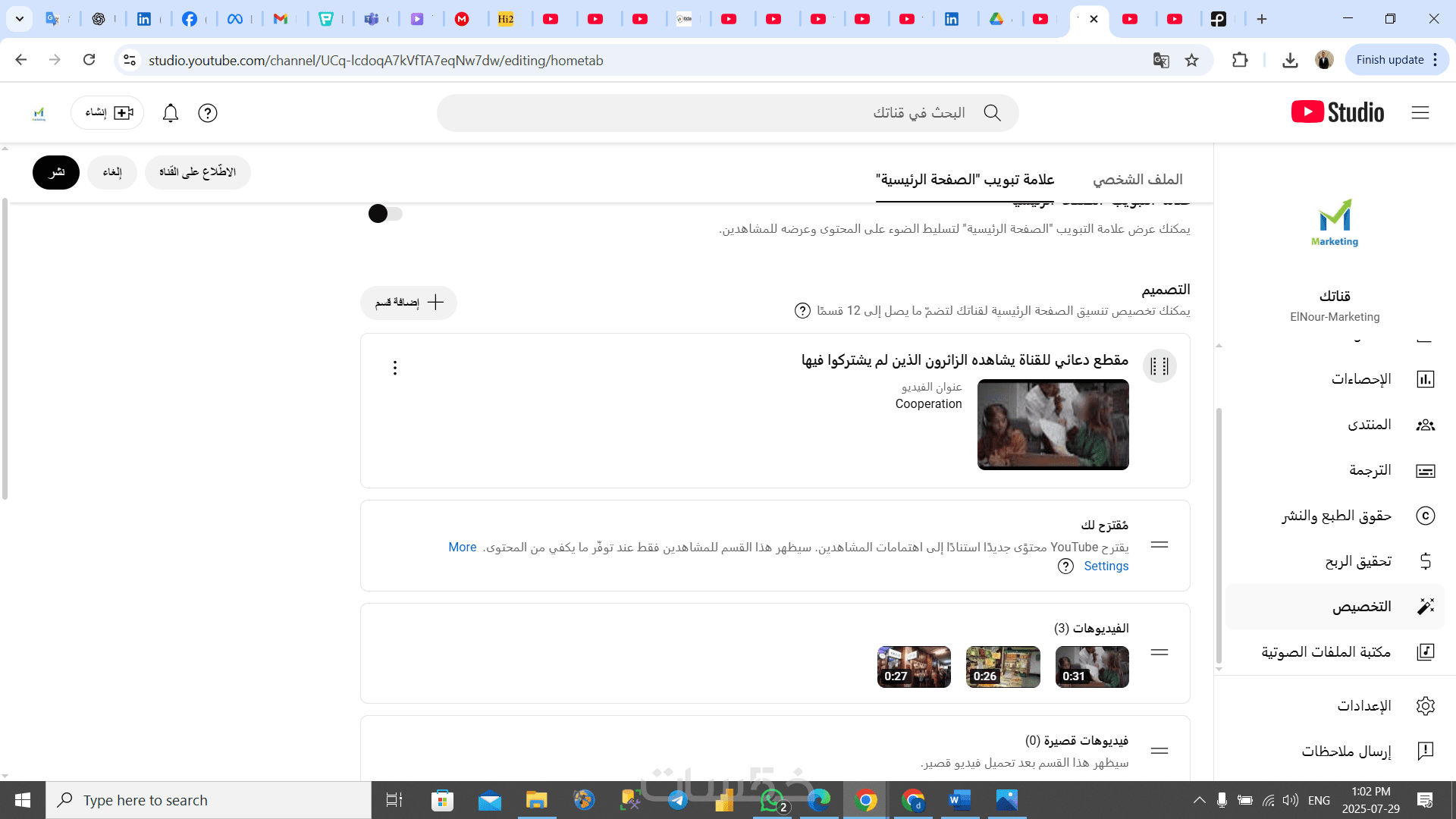The width and height of the screenshot is (1456, 819).
Task: Open the Subtitles (الترجمة) sidebar icon
Action: pyautogui.click(x=1425, y=471)
